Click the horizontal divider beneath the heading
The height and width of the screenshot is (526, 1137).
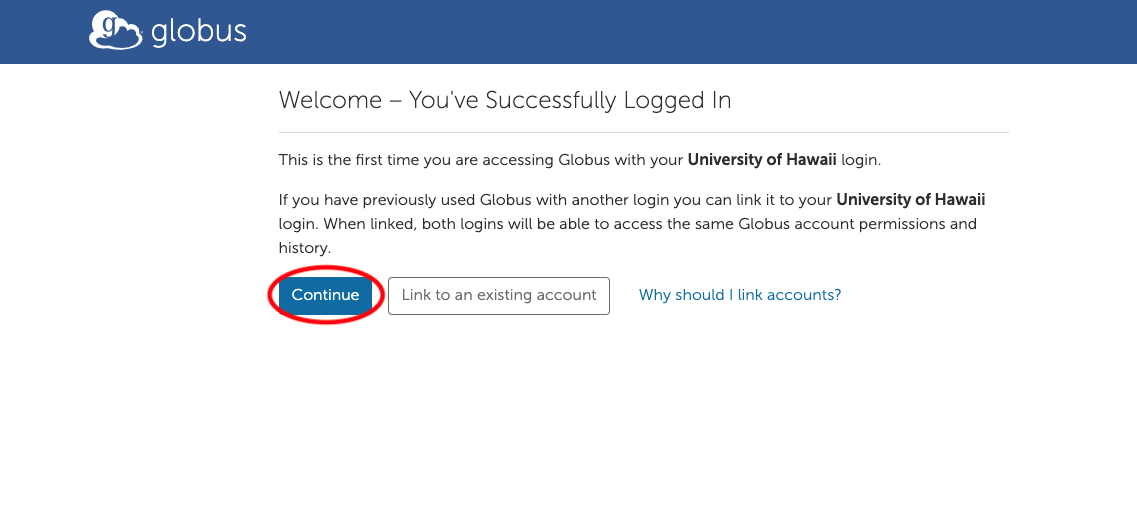(644, 133)
